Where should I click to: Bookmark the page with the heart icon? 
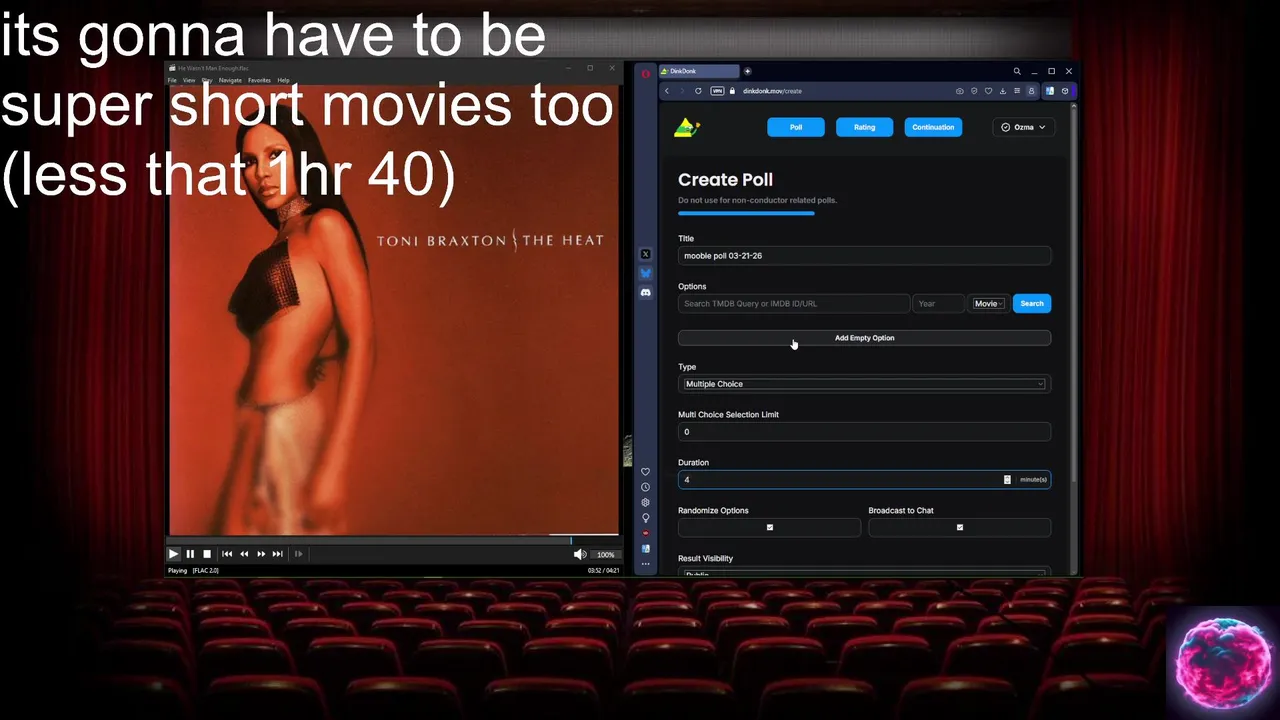coord(988,91)
